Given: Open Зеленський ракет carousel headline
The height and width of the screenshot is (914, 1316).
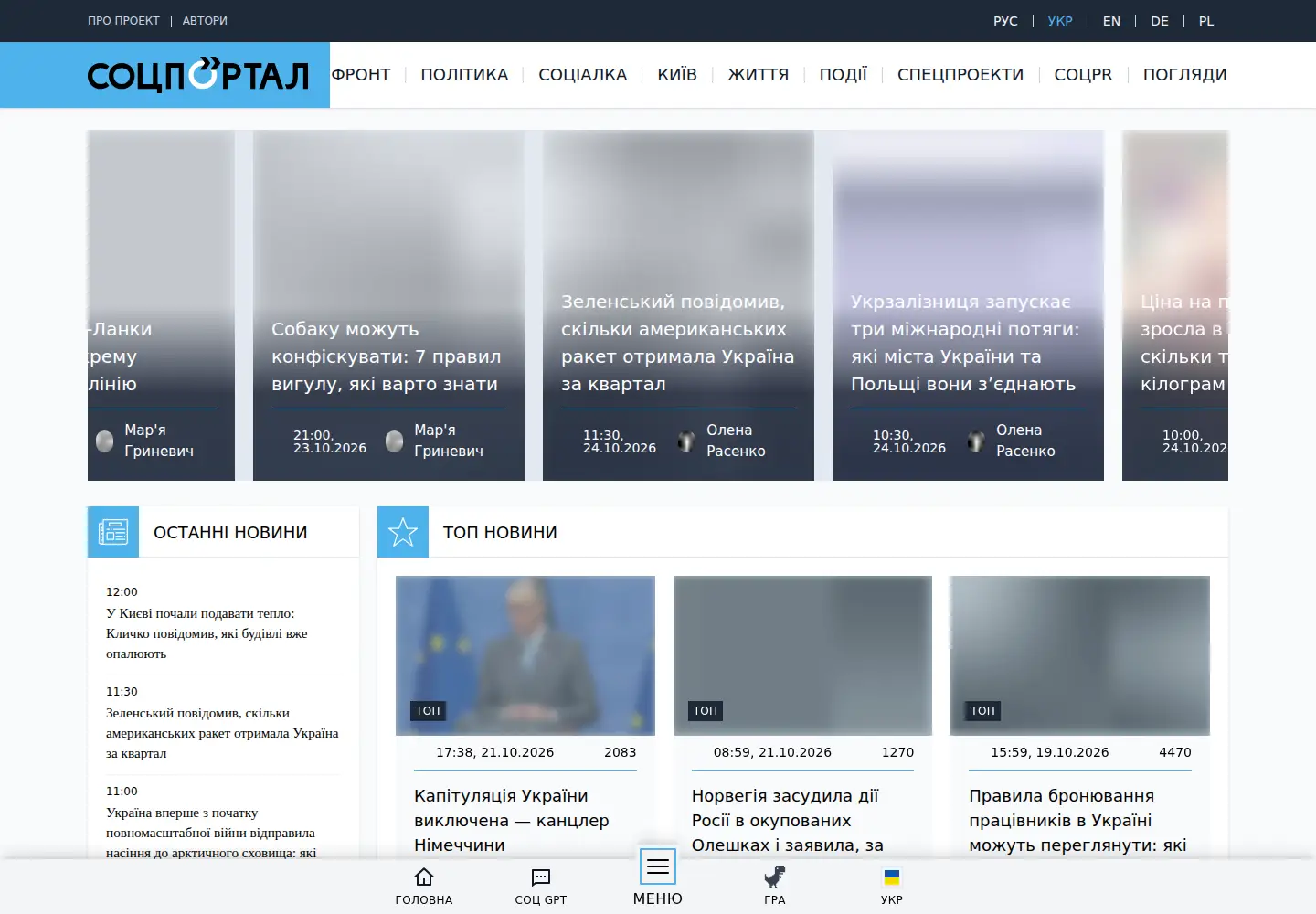Looking at the screenshot, I should 677,343.
